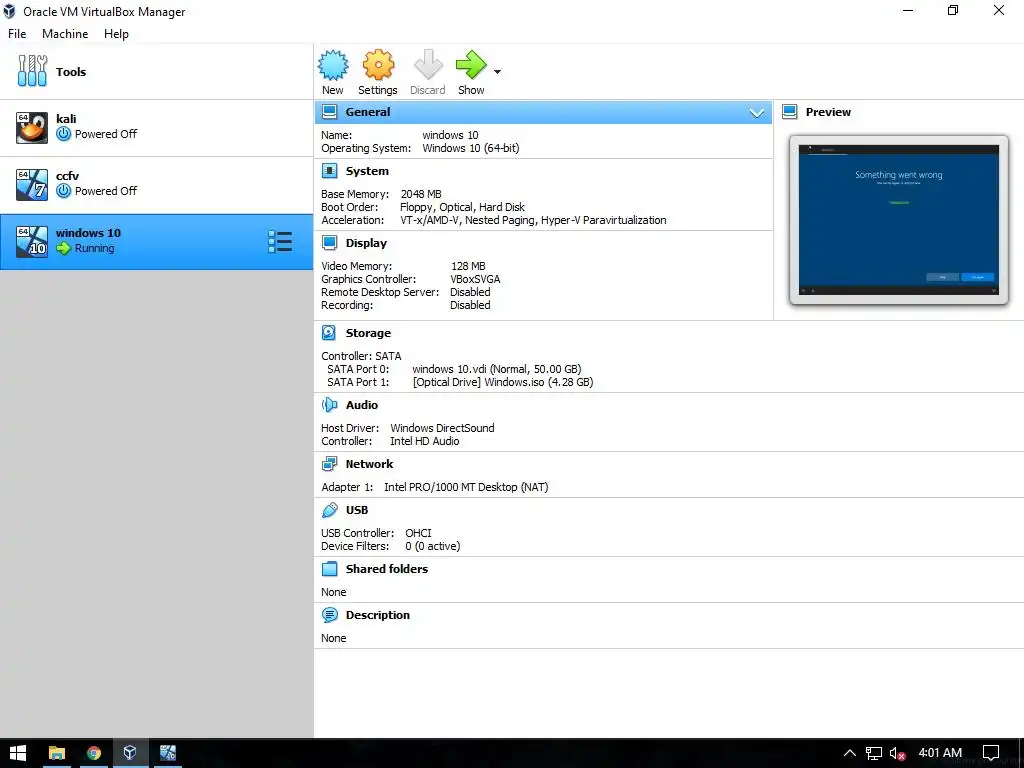The image size is (1024, 768).
Task: Click the network tray icon
Action: point(873,753)
